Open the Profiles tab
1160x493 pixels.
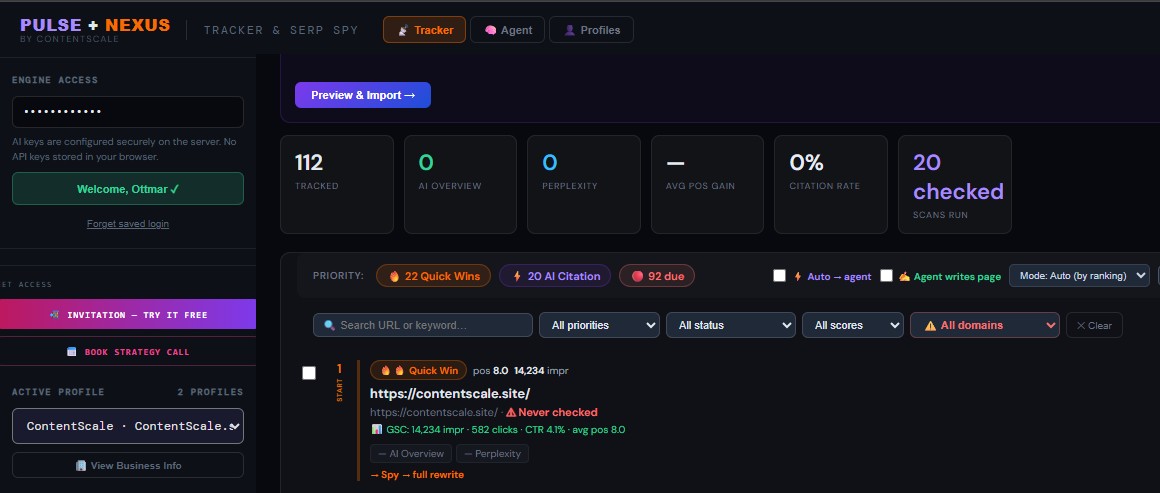pyautogui.click(x=591, y=30)
